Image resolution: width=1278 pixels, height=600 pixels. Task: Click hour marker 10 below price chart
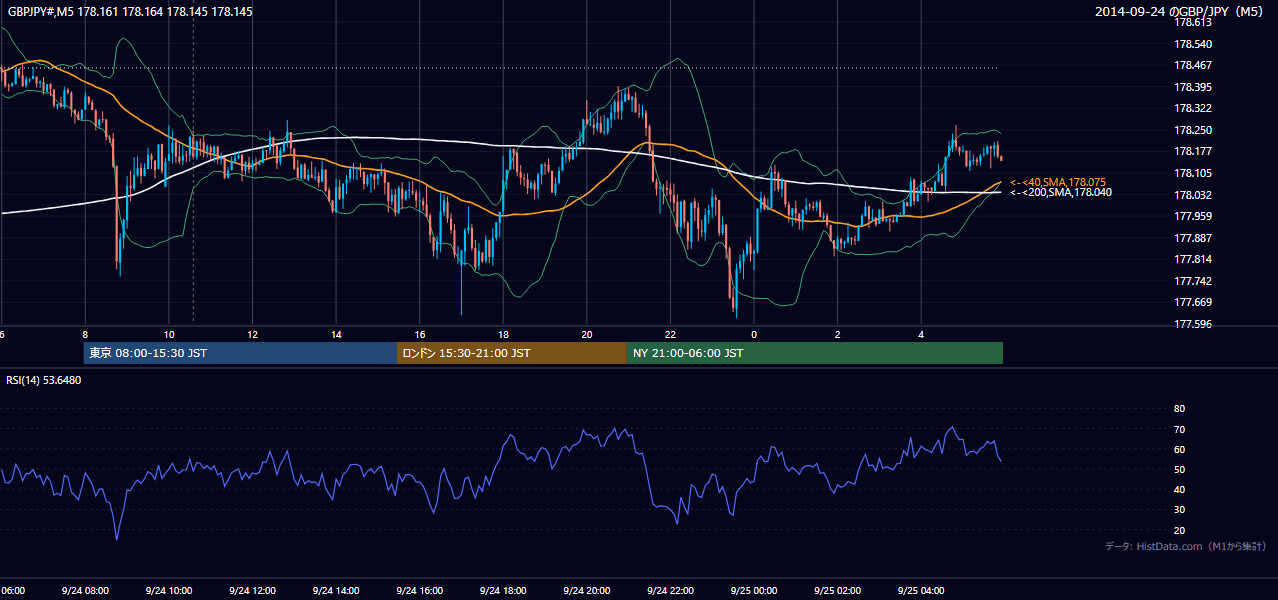coord(169,335)
